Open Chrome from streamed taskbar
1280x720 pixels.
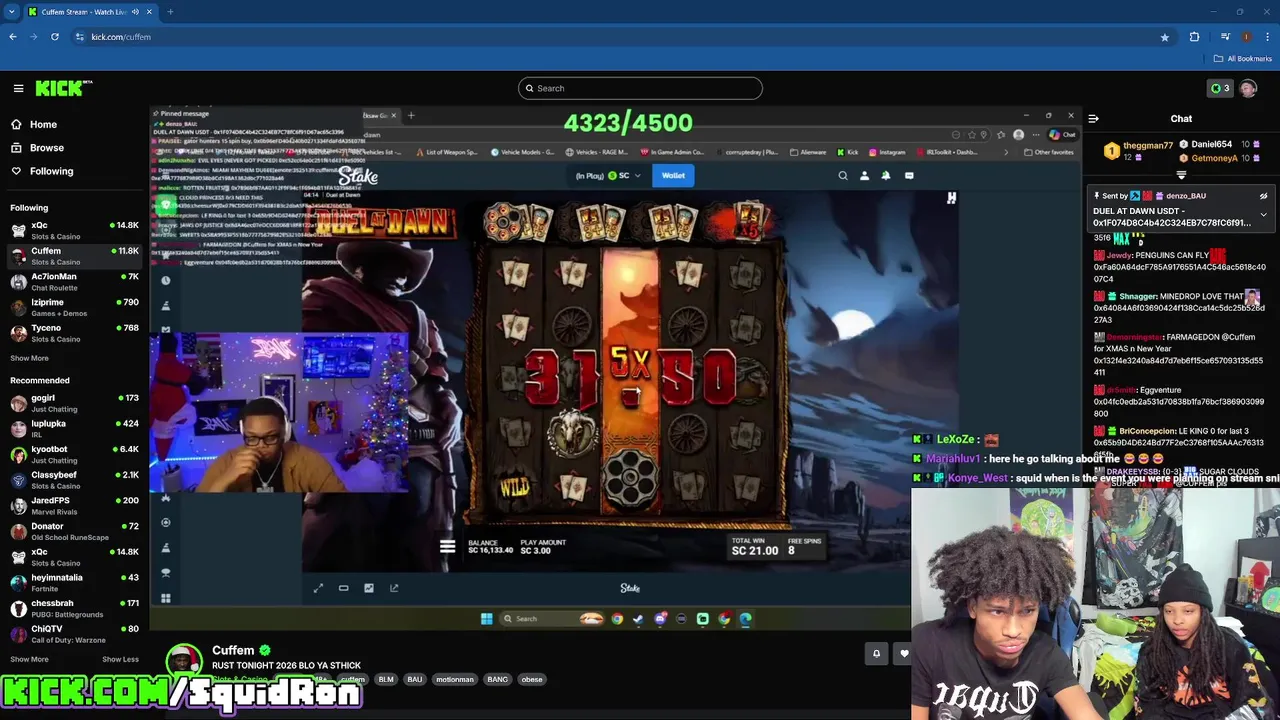pyautogui.click(x=617, y=619)
